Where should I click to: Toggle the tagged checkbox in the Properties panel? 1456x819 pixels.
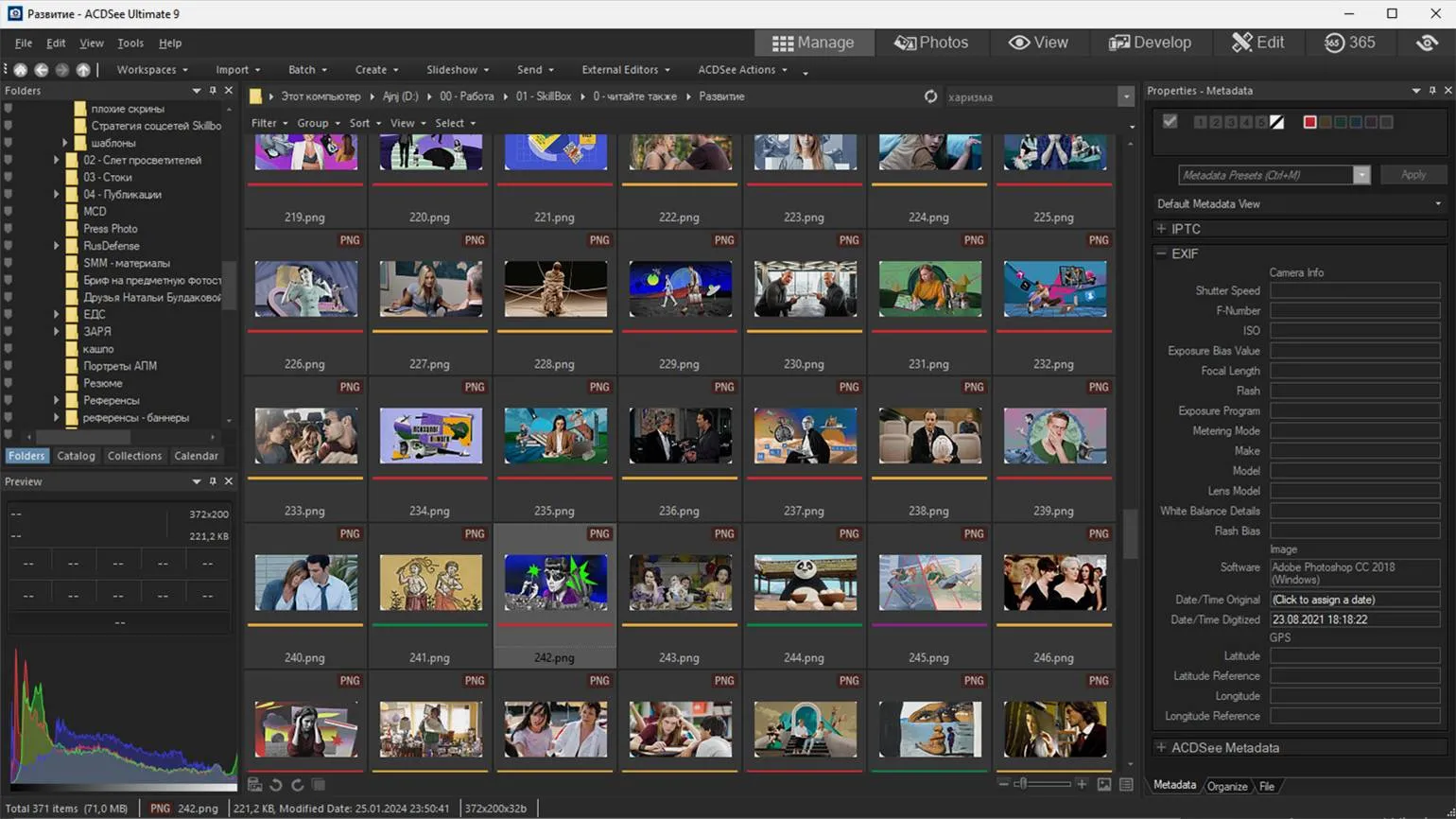pos(1170,122)
